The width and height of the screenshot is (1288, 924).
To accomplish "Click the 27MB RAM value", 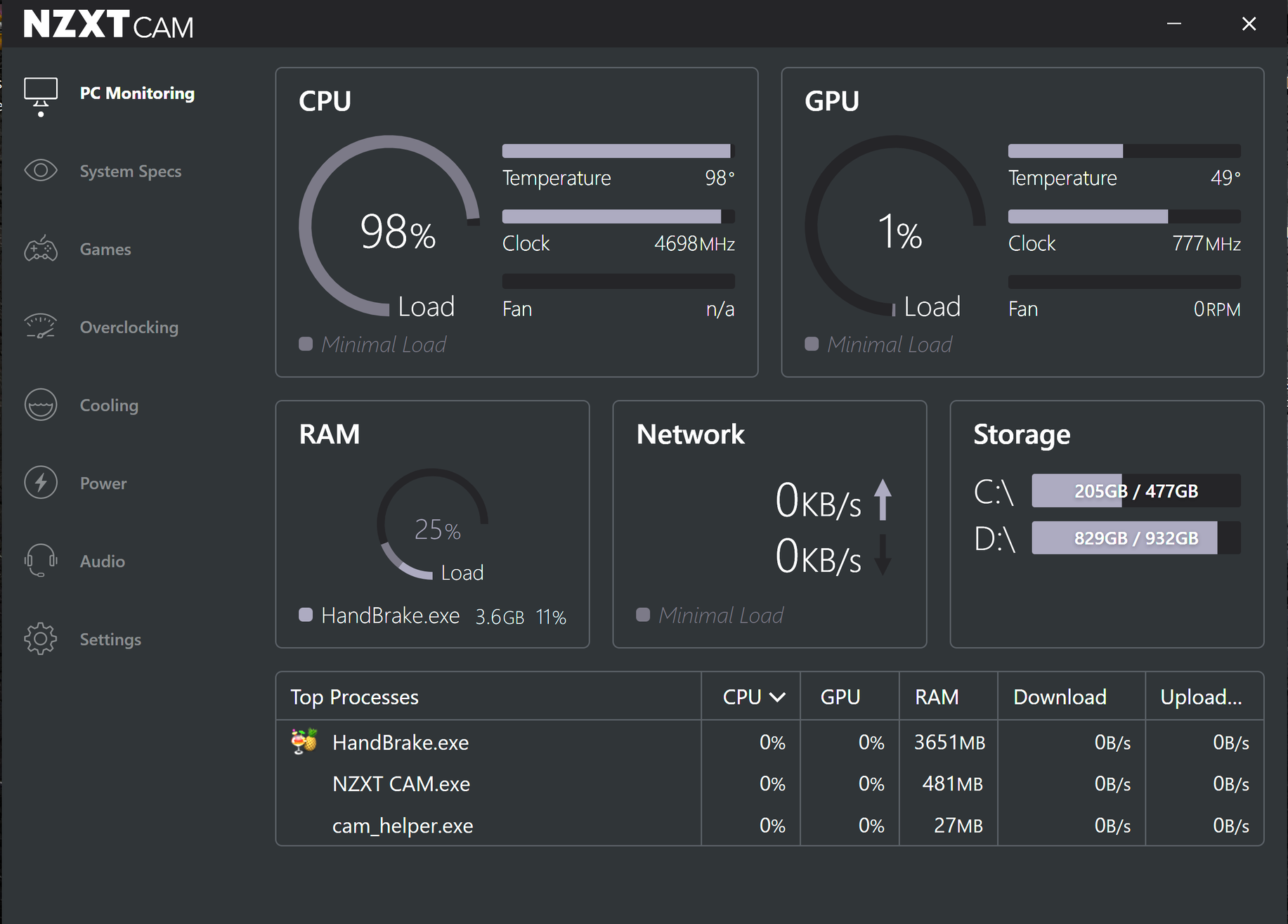I will [x=958, y=826].
